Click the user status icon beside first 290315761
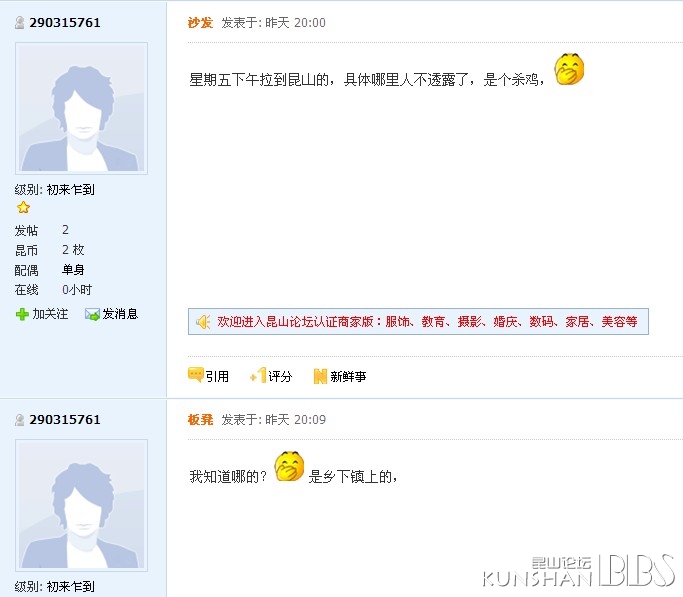 pyautogui.click(x=20, y=23)
